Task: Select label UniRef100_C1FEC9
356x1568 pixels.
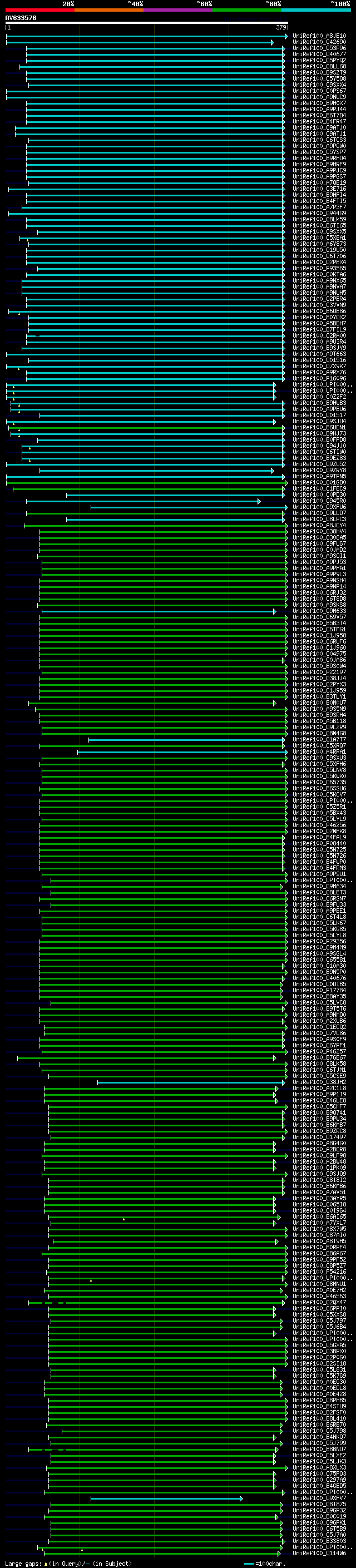Action: click(x=319, y=489)
